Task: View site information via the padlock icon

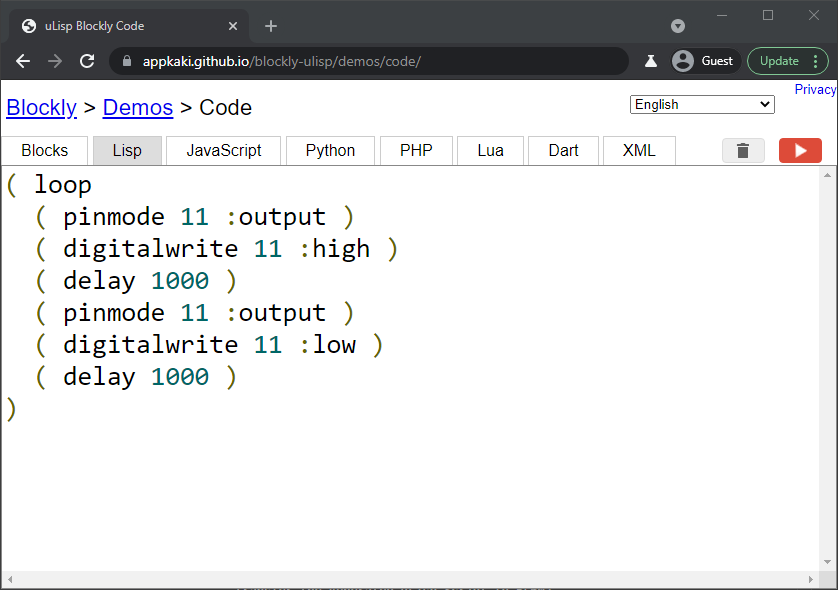Action: 126,60
